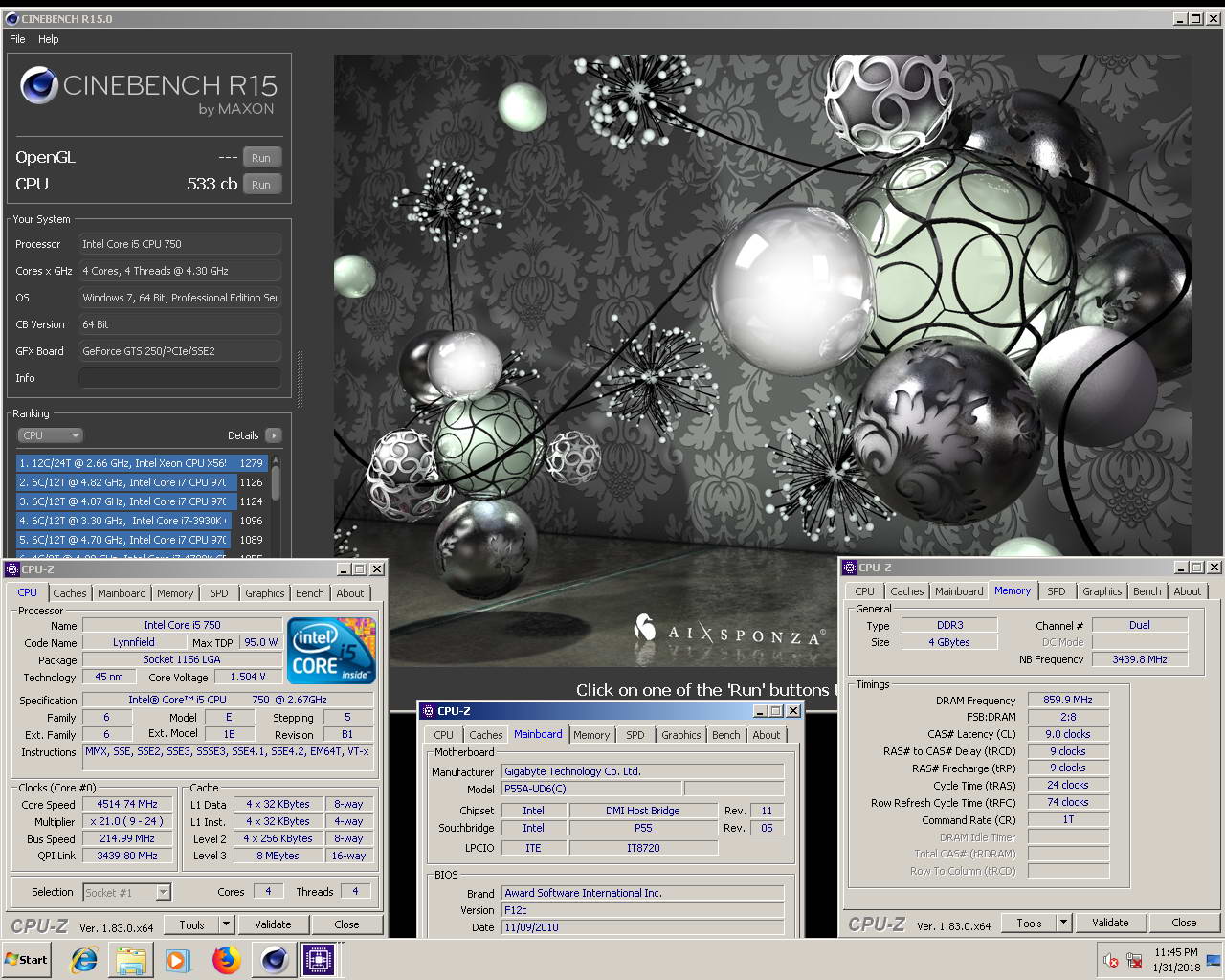Image resolution: width=1225 pixels, height=980 pixels.
Task: Click Validate in left CPU-Z window
Action: (273, 924)
